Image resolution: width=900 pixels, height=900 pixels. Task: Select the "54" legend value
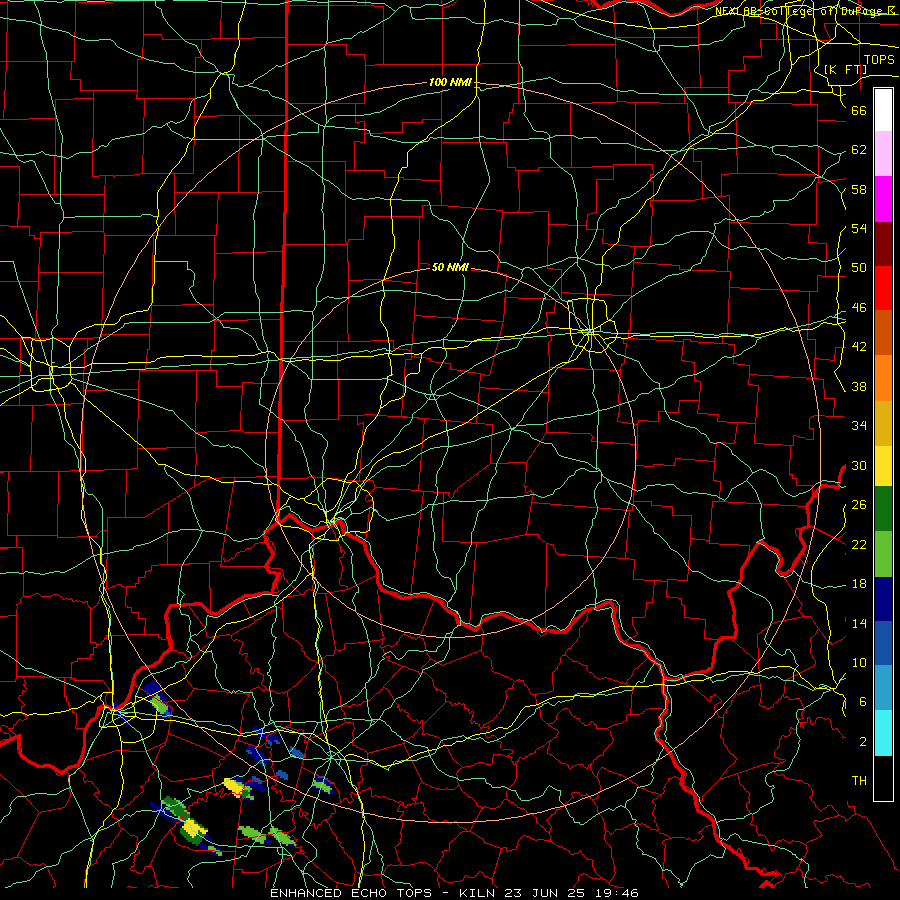click(x=859, y=228)
